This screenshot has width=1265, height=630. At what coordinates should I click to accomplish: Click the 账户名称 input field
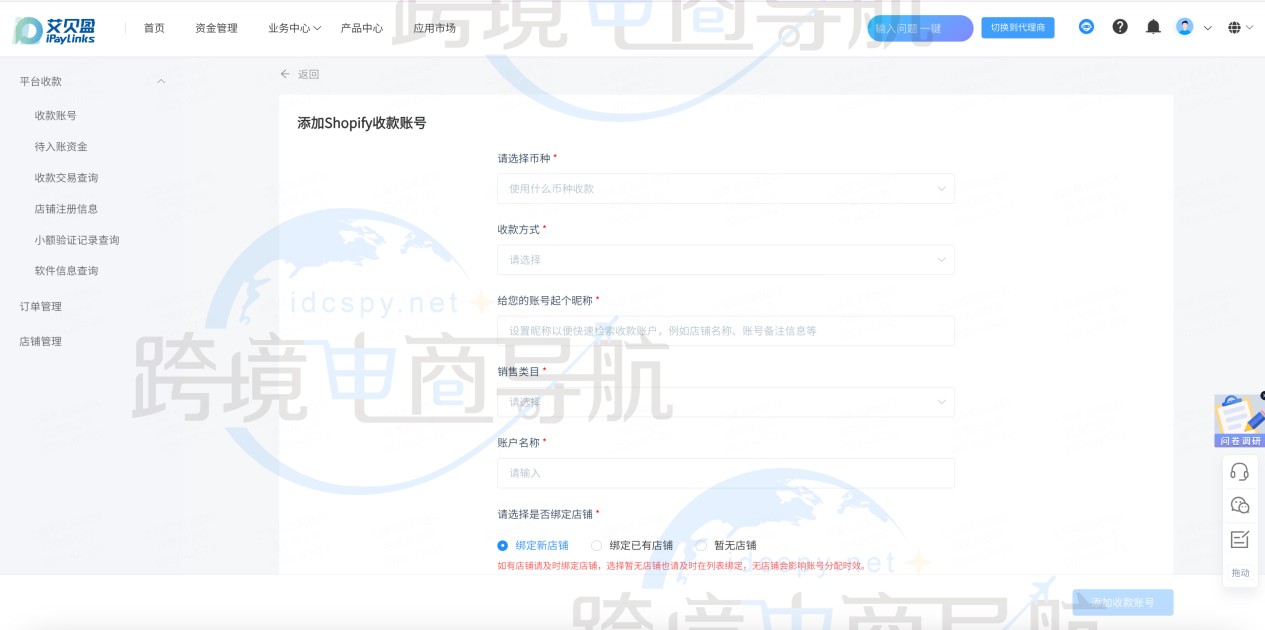tap(725, 473)
